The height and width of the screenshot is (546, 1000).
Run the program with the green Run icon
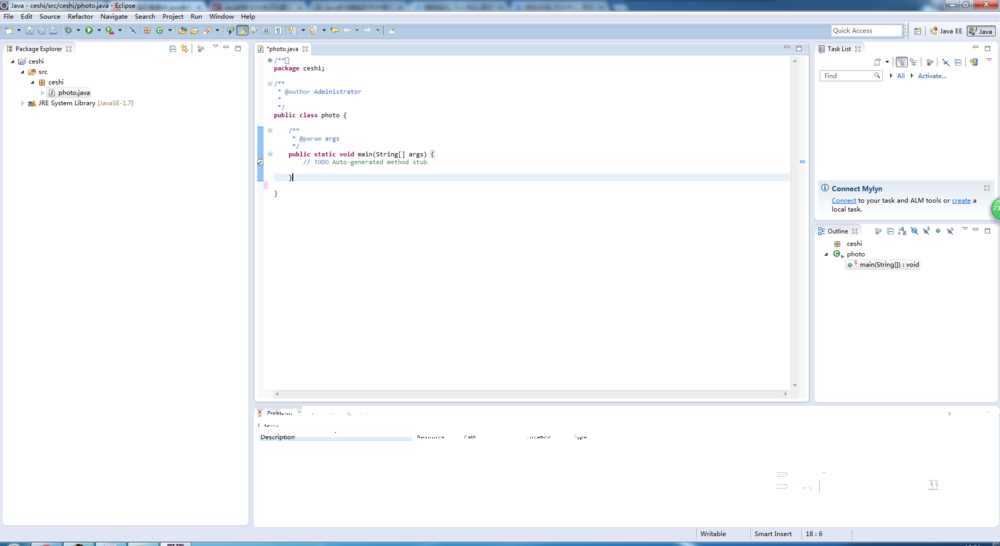coord(89,30)
